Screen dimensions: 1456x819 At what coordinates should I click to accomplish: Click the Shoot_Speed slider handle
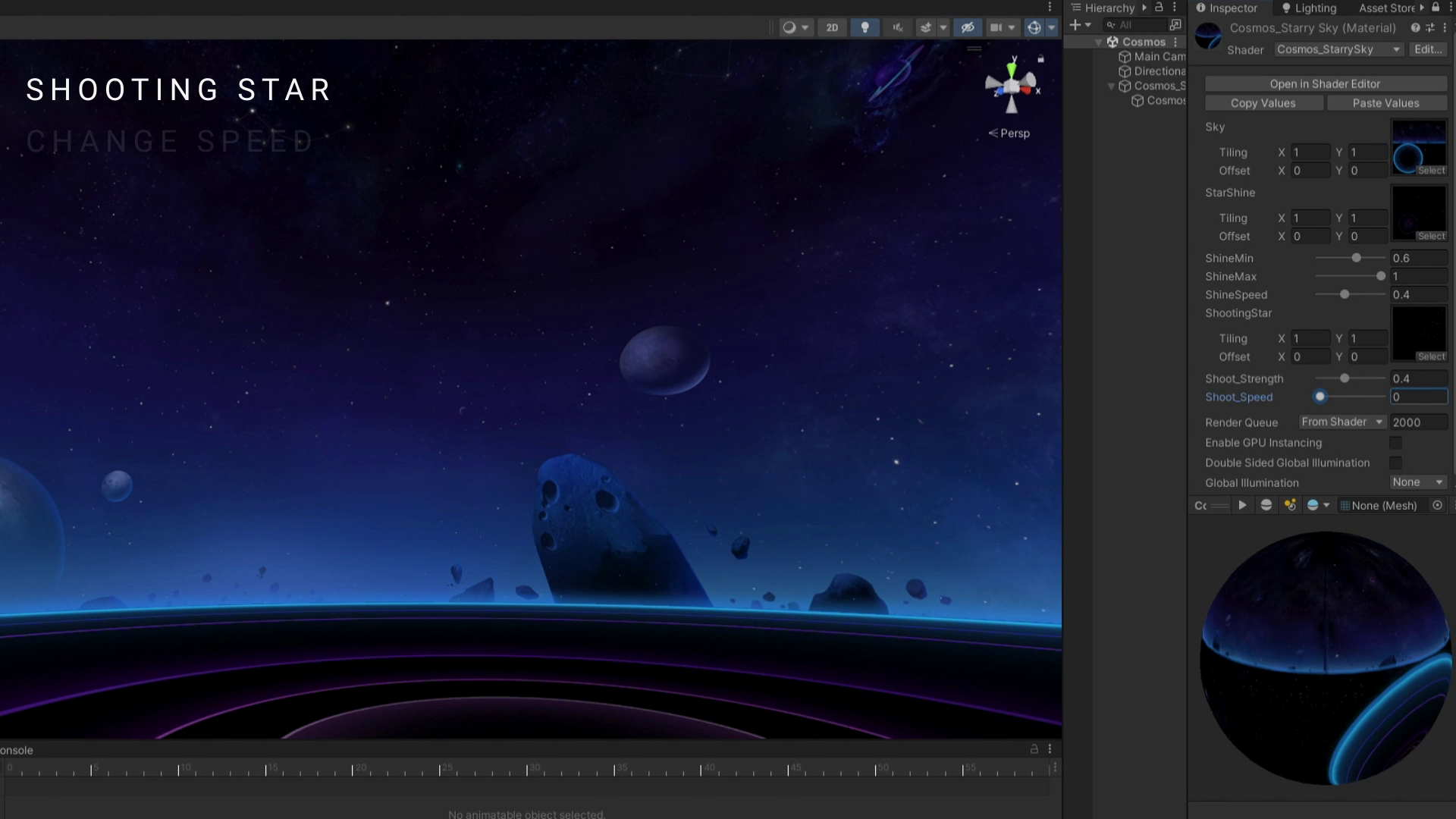[x=1320, y=397]
